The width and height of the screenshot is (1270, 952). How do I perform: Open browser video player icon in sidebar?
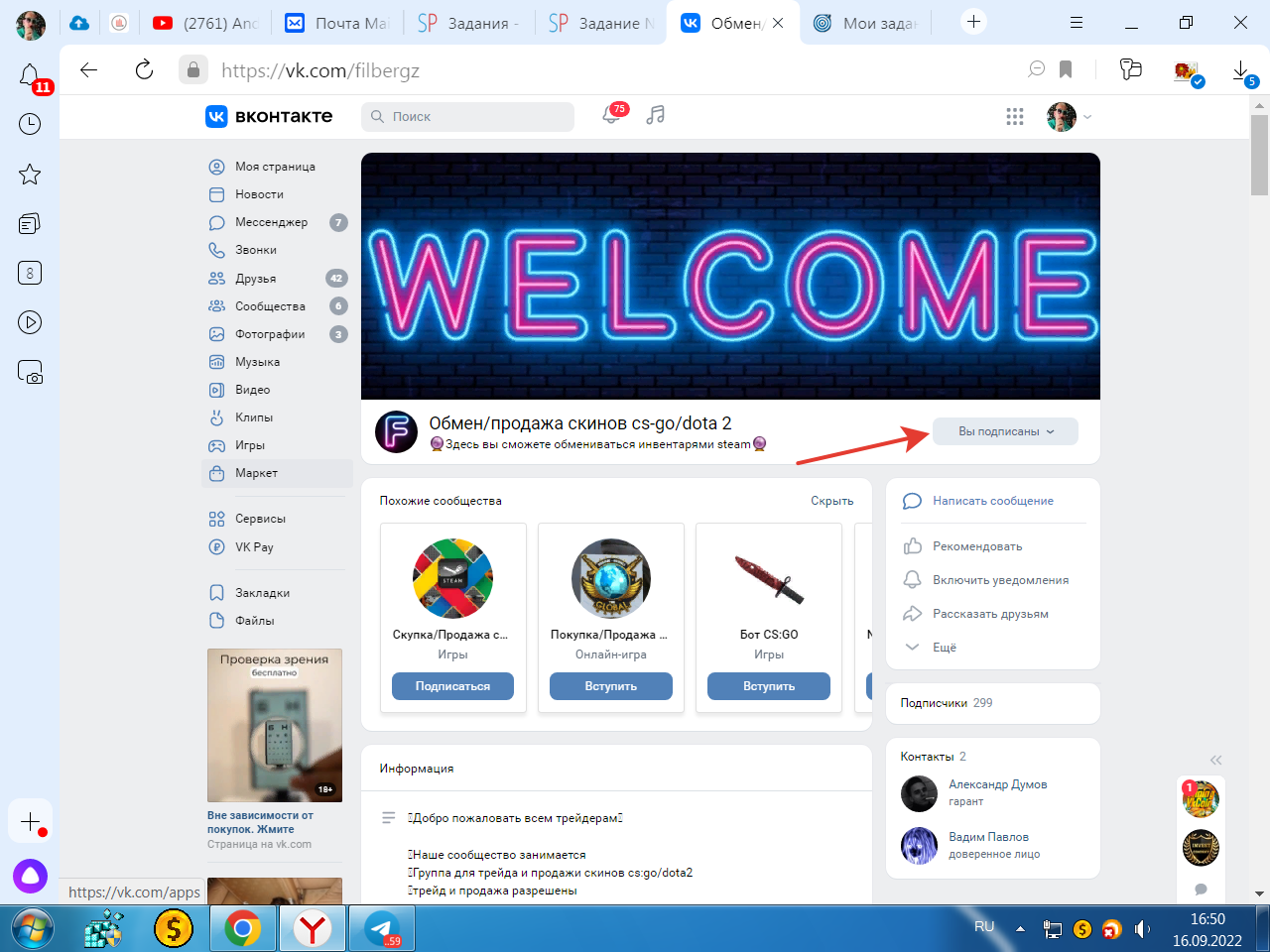30,322
